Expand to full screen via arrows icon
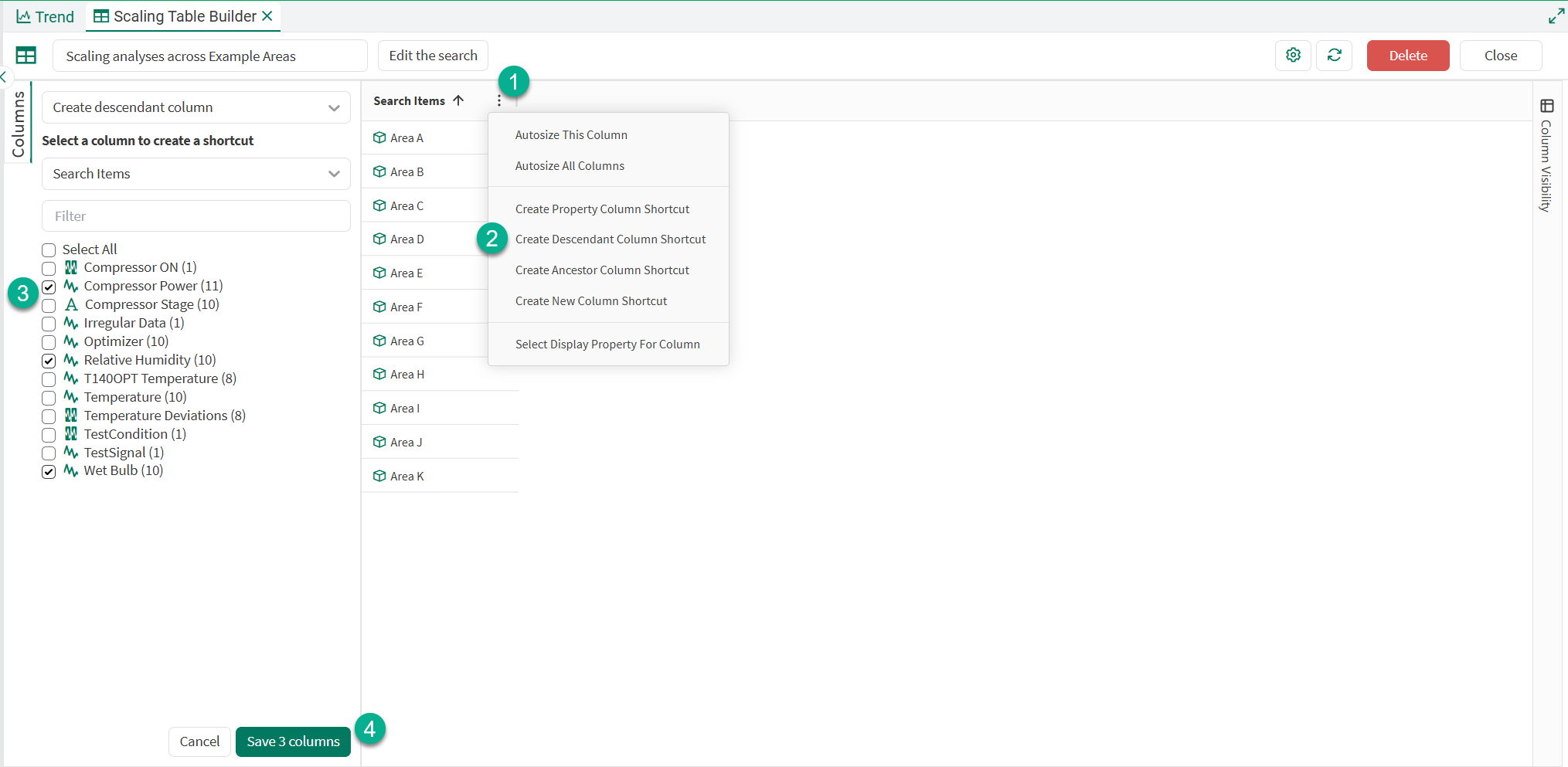The width and height of the screenshot is (1568, 767). pyautogui.click(x=1556, y=16)
